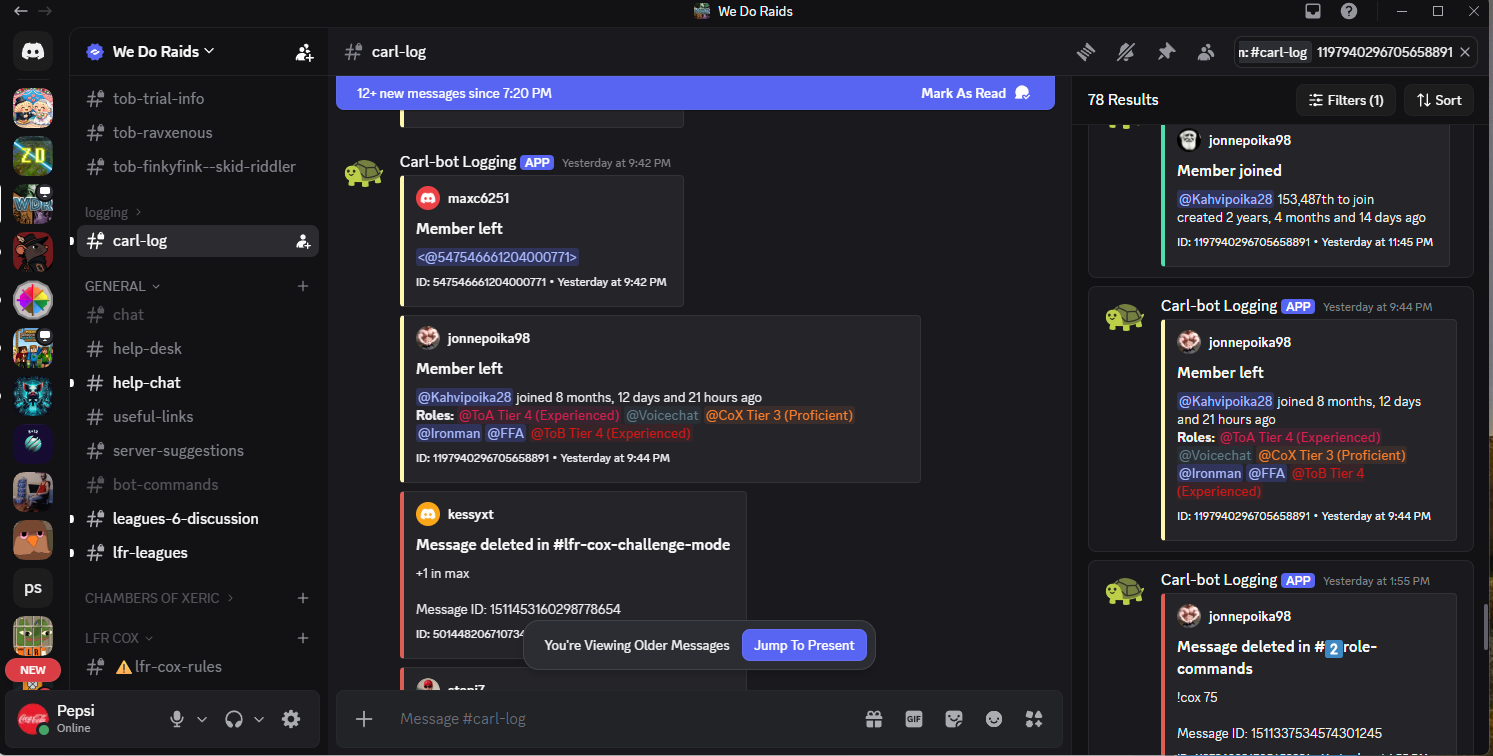Click ToA Tier 4 role mention in chat
This screenshot has height=756, width=1493.
[x=540, y=415]
